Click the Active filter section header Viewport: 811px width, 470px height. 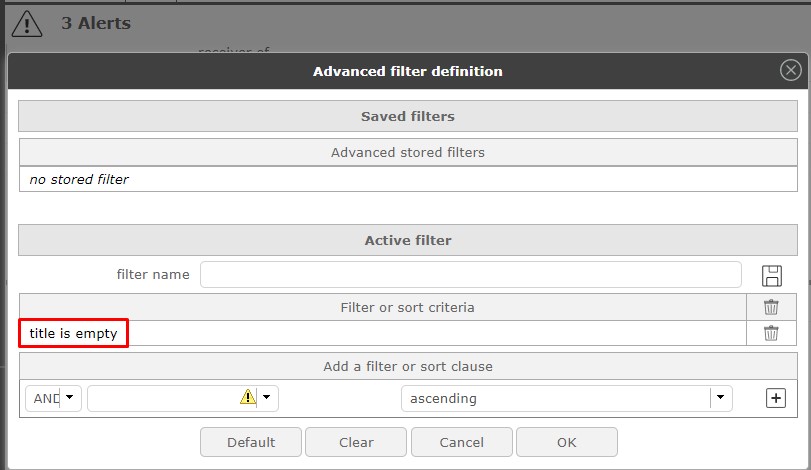point(407,240)
